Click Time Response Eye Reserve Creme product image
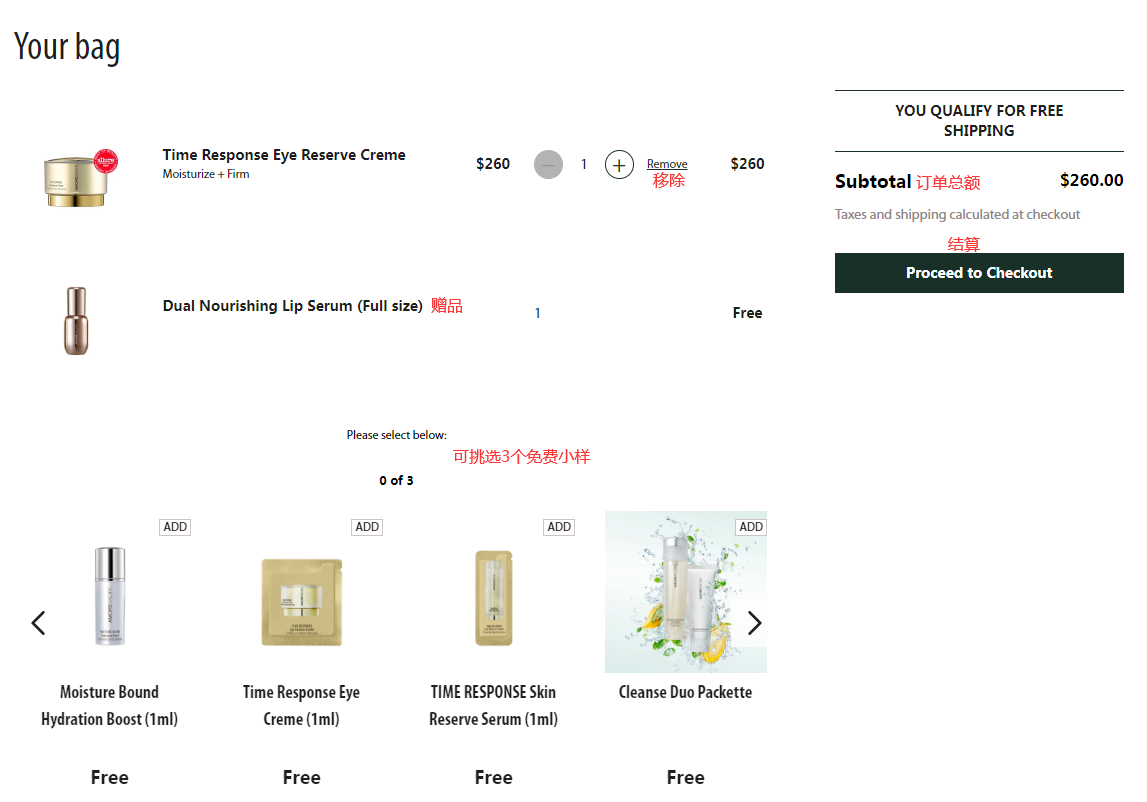This screenshot has height=802, width=1147. coord(77,178)
